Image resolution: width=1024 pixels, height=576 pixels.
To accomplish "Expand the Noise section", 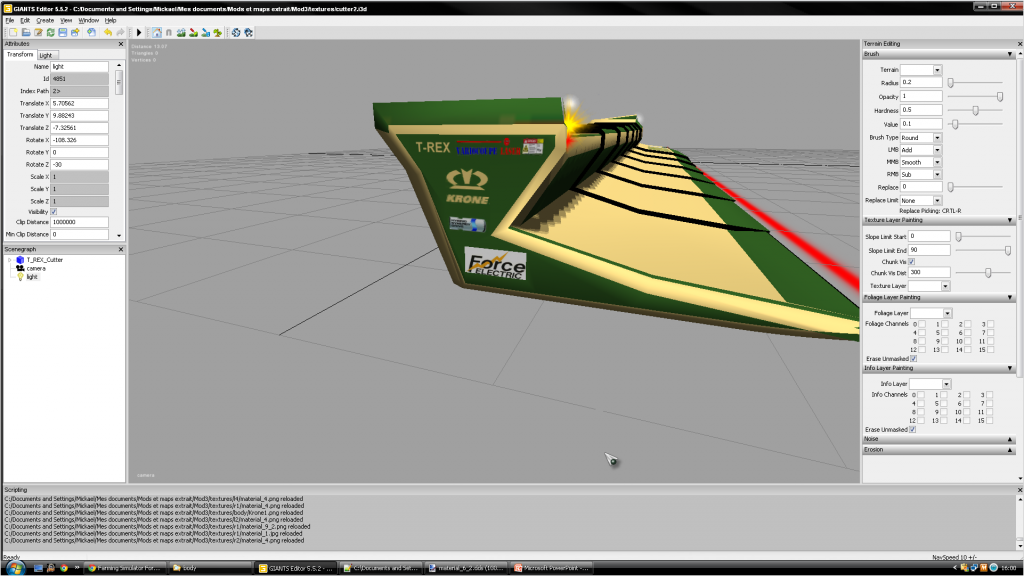I will click(1010, 440).
